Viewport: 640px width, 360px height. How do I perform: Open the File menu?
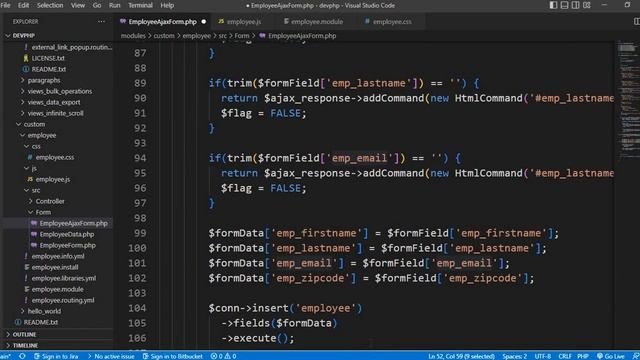(x=6, y=5)
